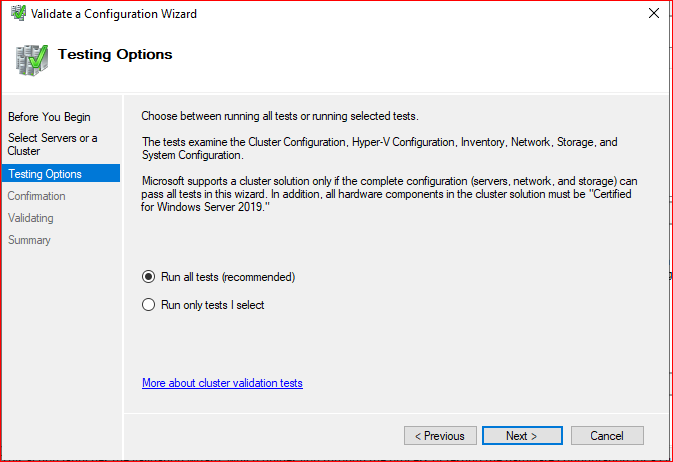
Task: Cancel the wizard
Action: [x=607, y=436]
